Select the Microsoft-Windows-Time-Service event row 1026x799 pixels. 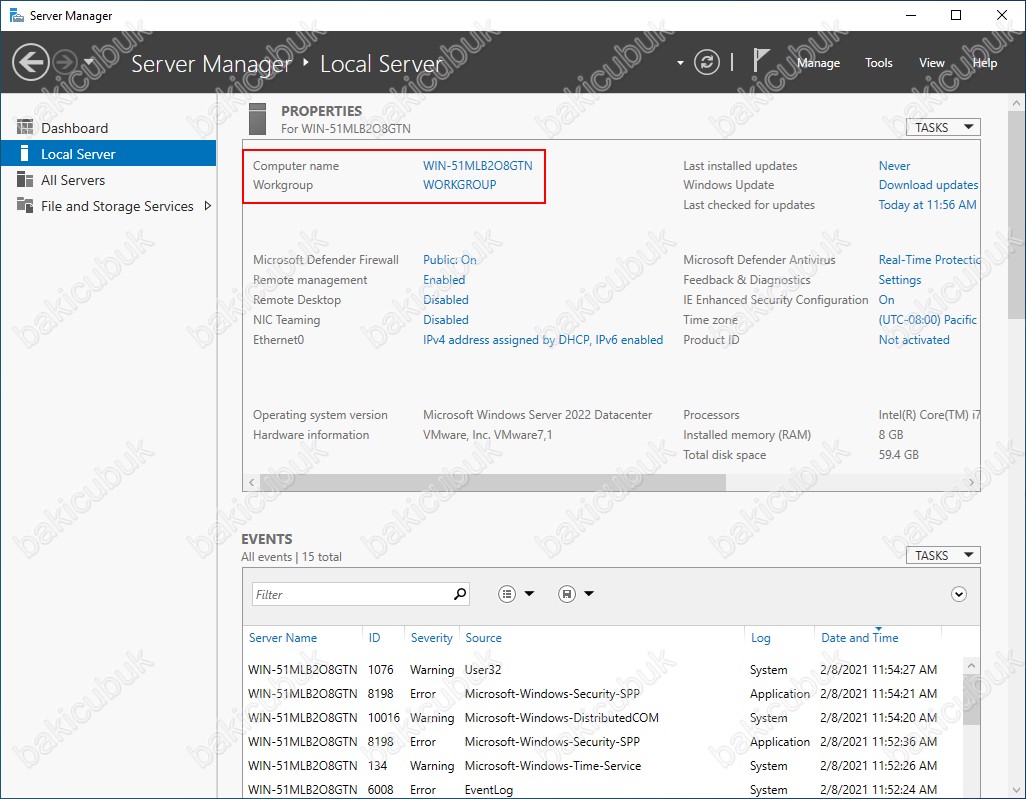pos(602,766)
